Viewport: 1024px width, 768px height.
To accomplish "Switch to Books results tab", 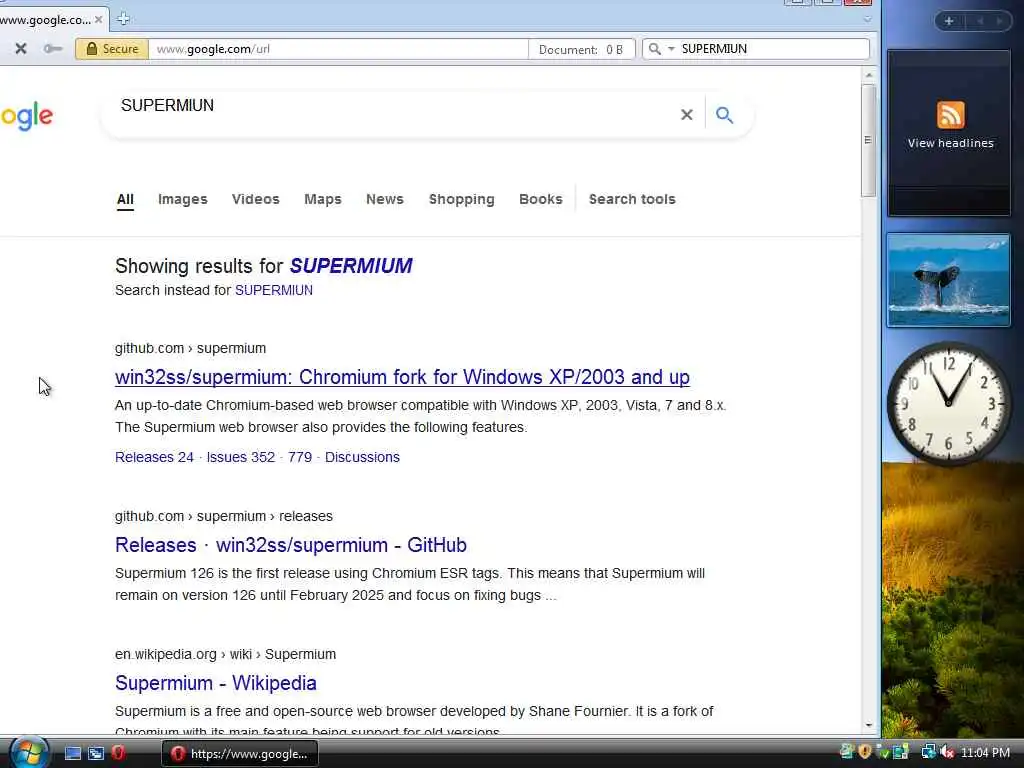I will click(541, 199).
